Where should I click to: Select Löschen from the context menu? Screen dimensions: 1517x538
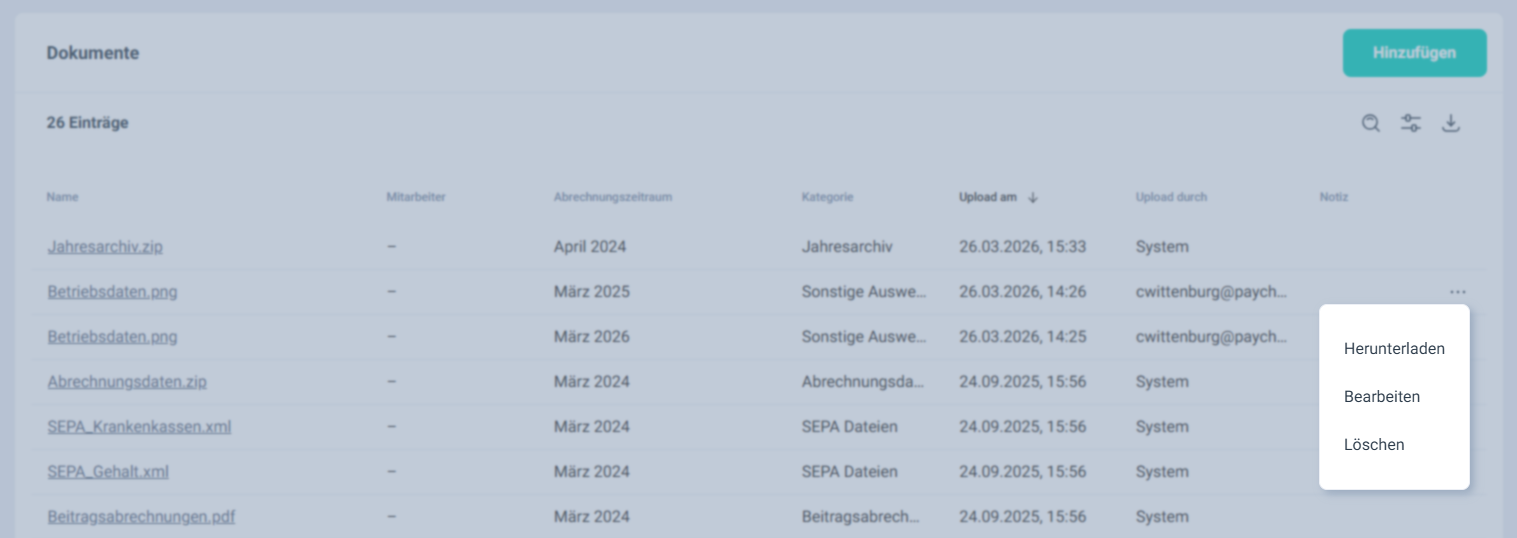[1374, 445]
